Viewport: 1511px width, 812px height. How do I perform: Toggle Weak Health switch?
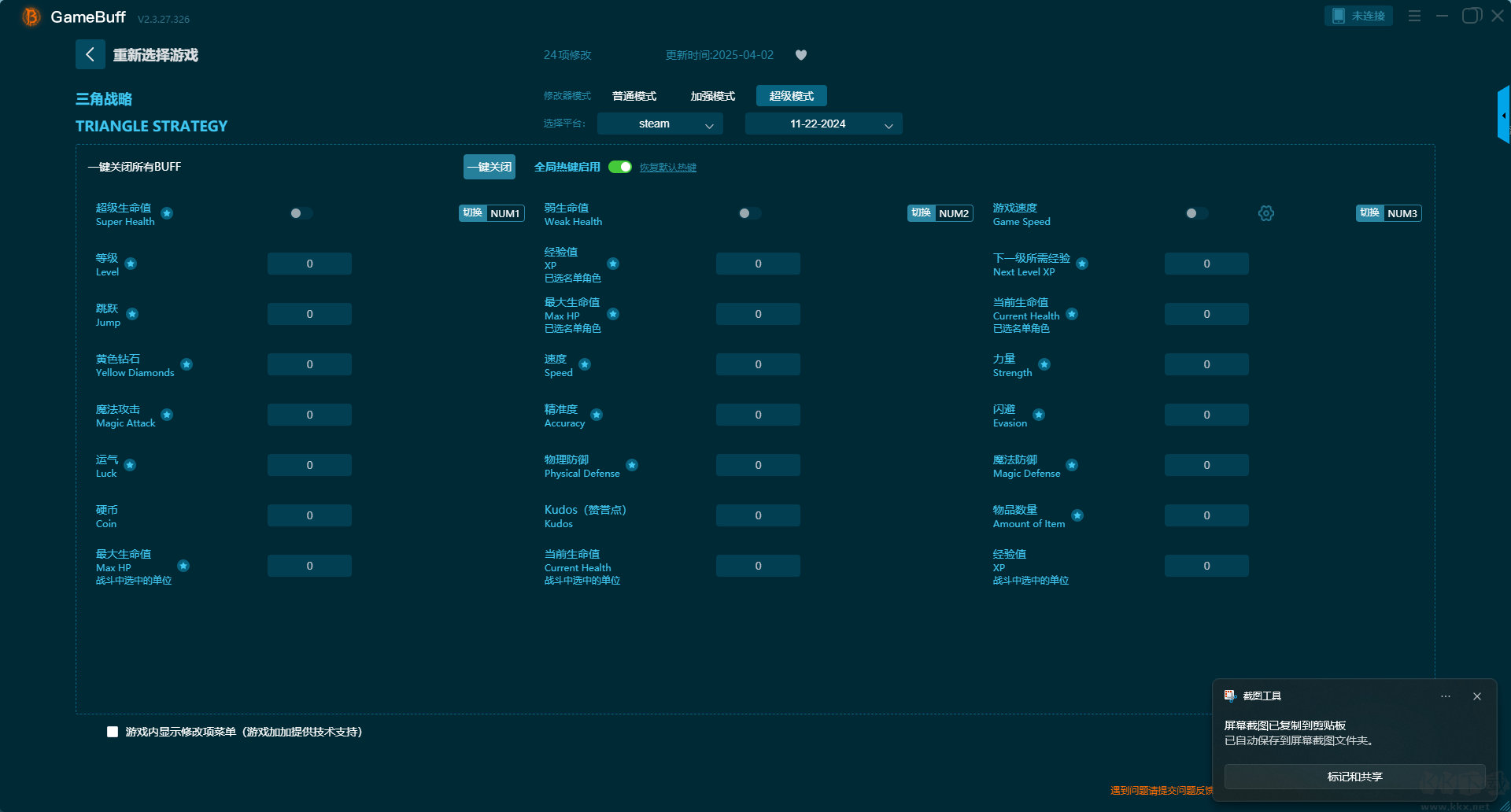pos(749,213)
